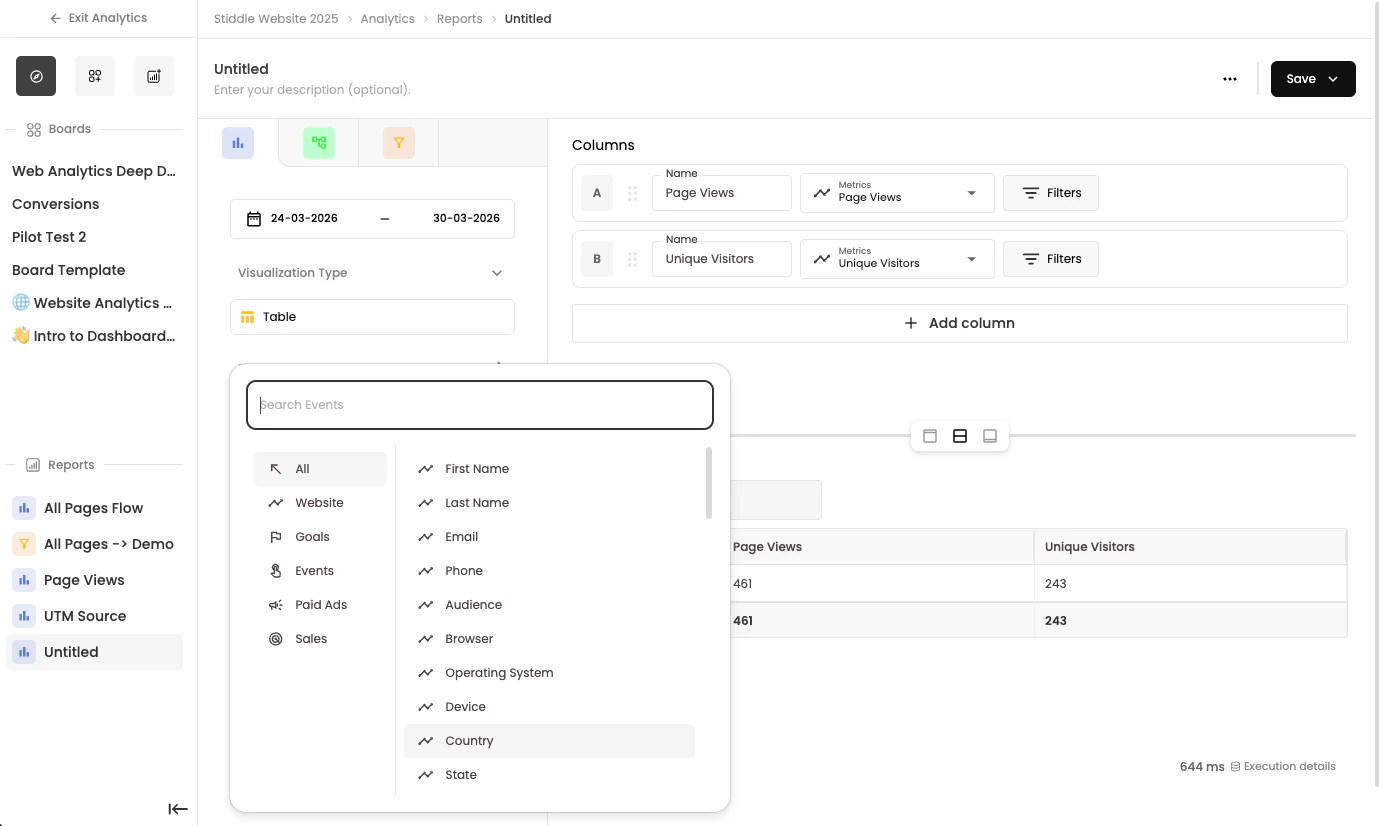
Task: Focus the Search Events field
Action: coord(480,405)
